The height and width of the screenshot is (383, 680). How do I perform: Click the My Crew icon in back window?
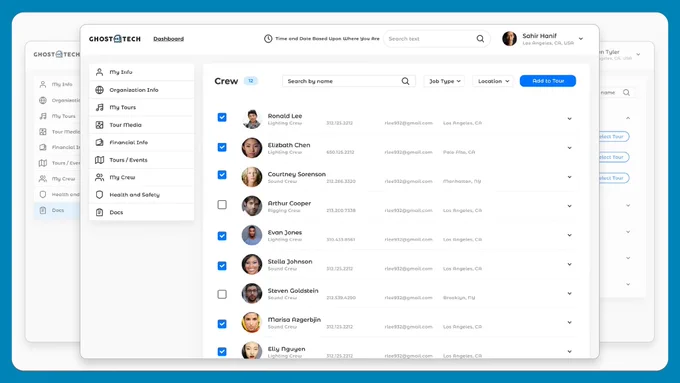point(42,179)
